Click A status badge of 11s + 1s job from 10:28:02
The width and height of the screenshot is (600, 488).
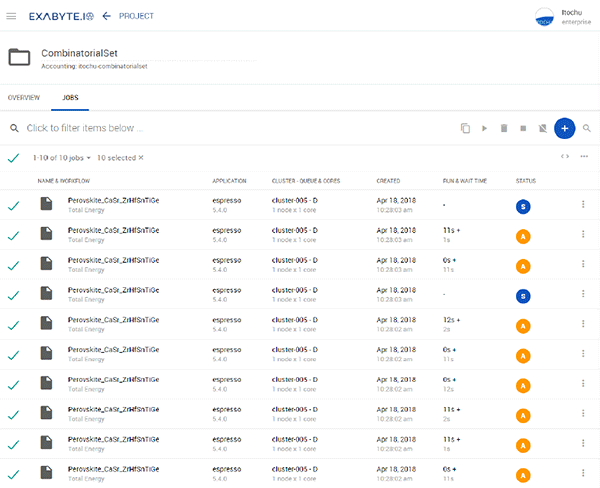[x=523, y=446]
